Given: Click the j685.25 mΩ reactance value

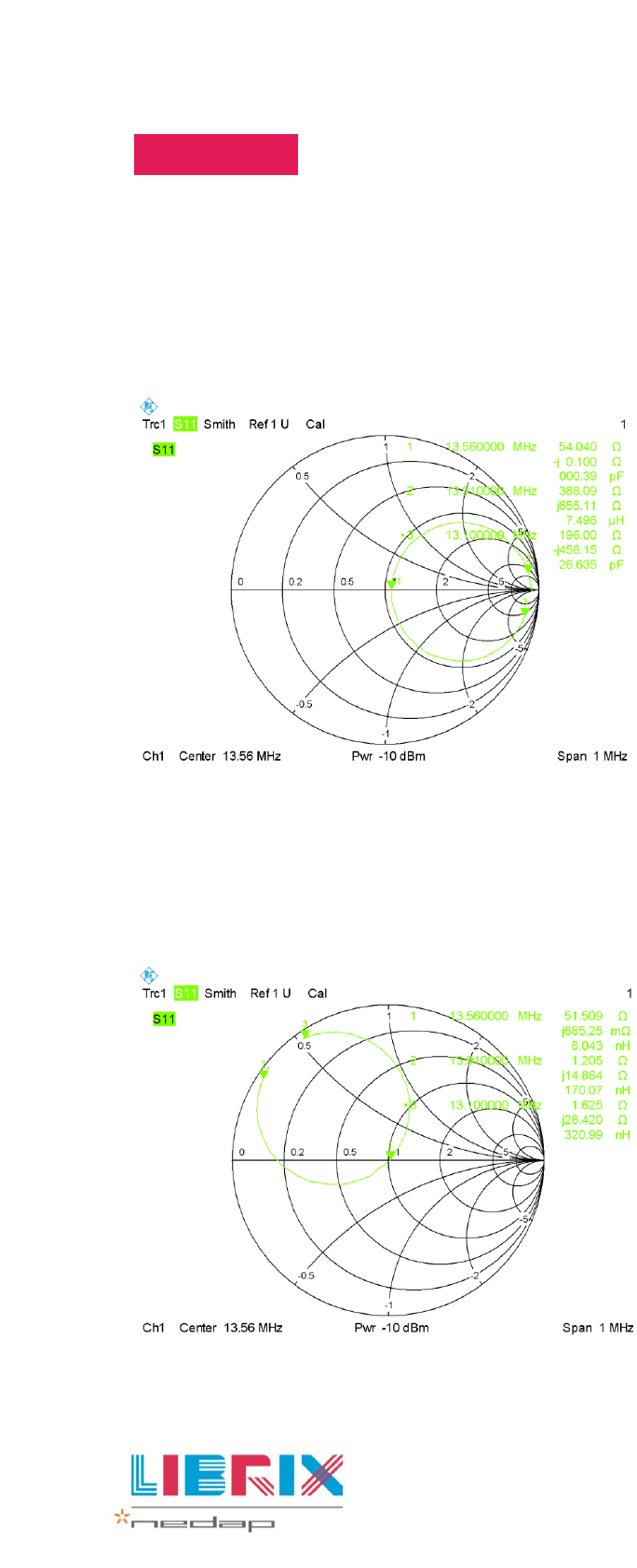Looking at the screenshot, I should coord(596,1031).
